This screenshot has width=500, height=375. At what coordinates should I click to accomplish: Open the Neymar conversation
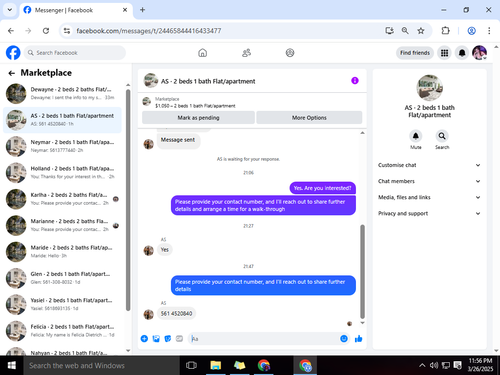point(62,146)
